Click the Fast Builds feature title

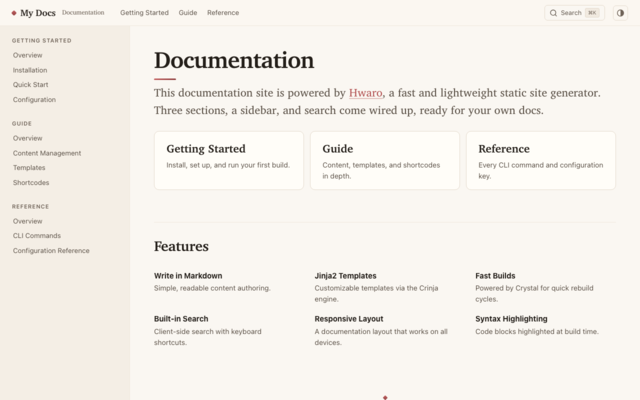pos(495,276)
